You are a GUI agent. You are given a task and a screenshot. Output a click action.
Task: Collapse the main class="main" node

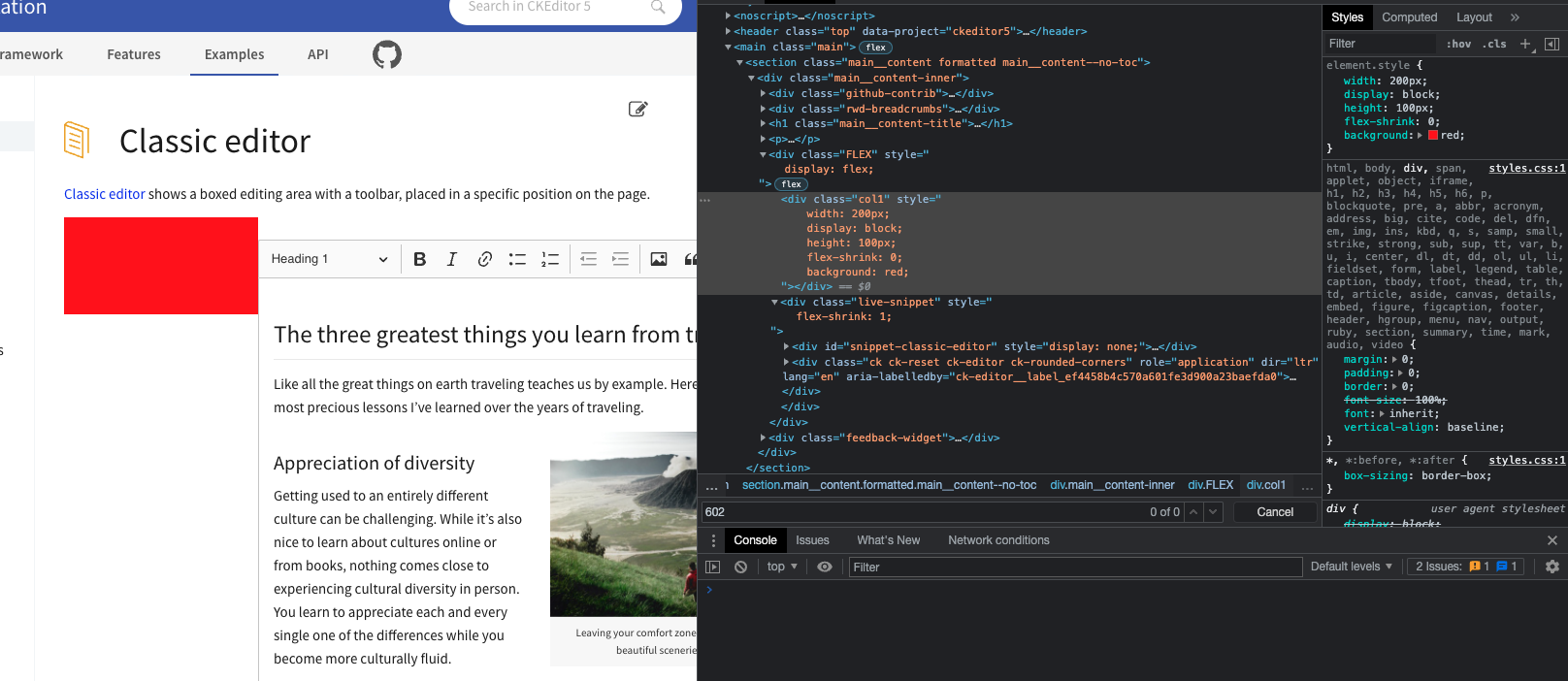728,47
